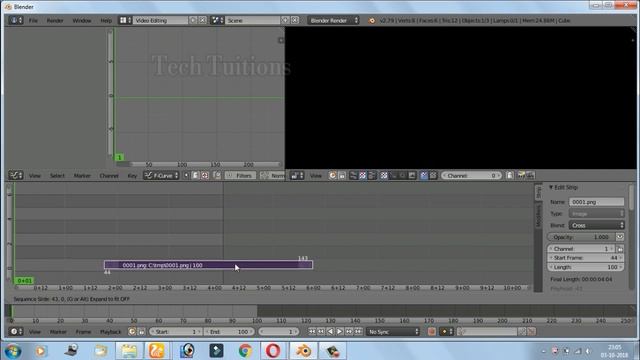The image size is (640, 360).
Task: Click the blue-highlighted checker icon in sequencer header
Action: (424, 176)
